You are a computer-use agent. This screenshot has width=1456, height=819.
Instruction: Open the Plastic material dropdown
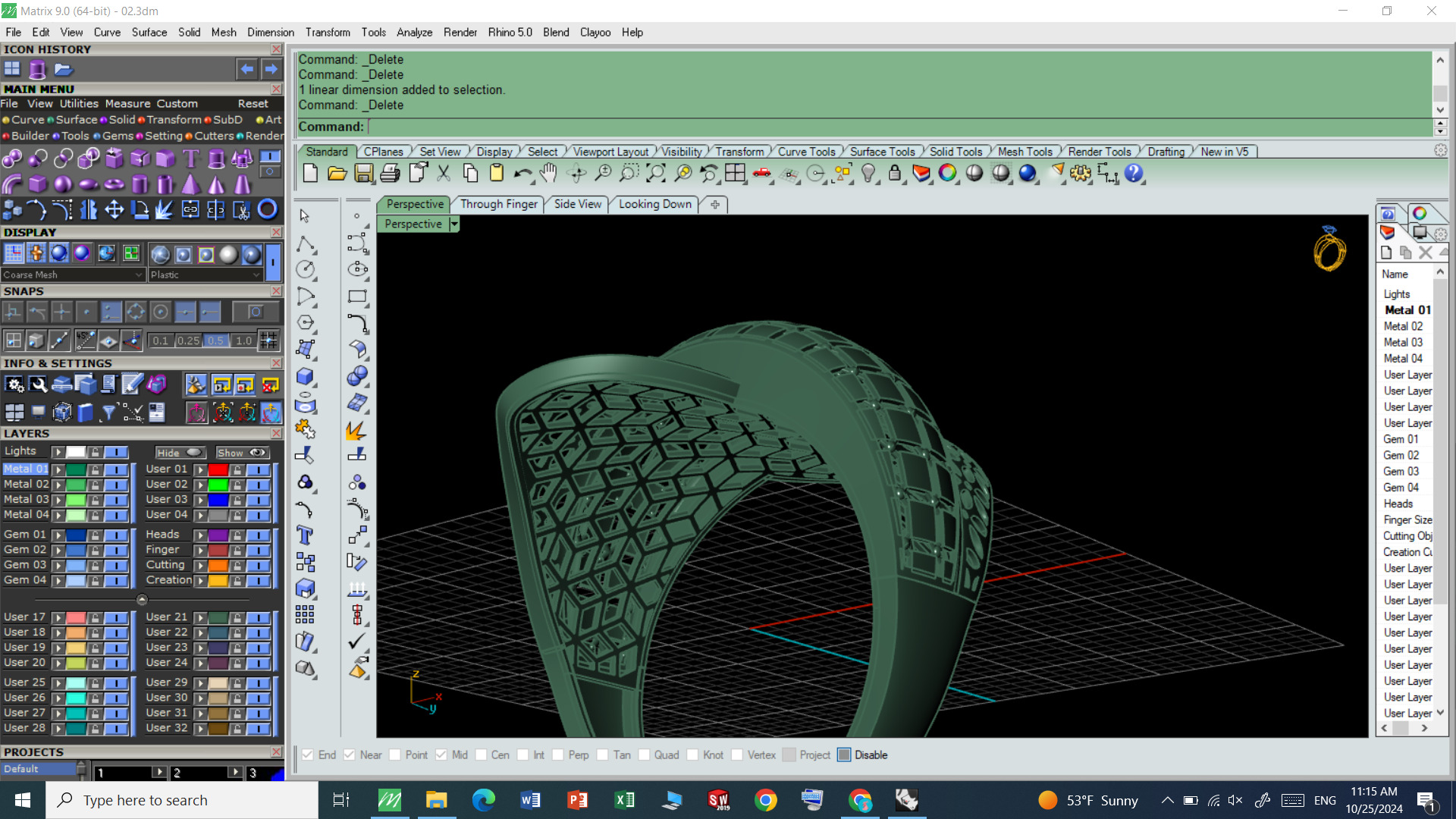tap(205, 275)
